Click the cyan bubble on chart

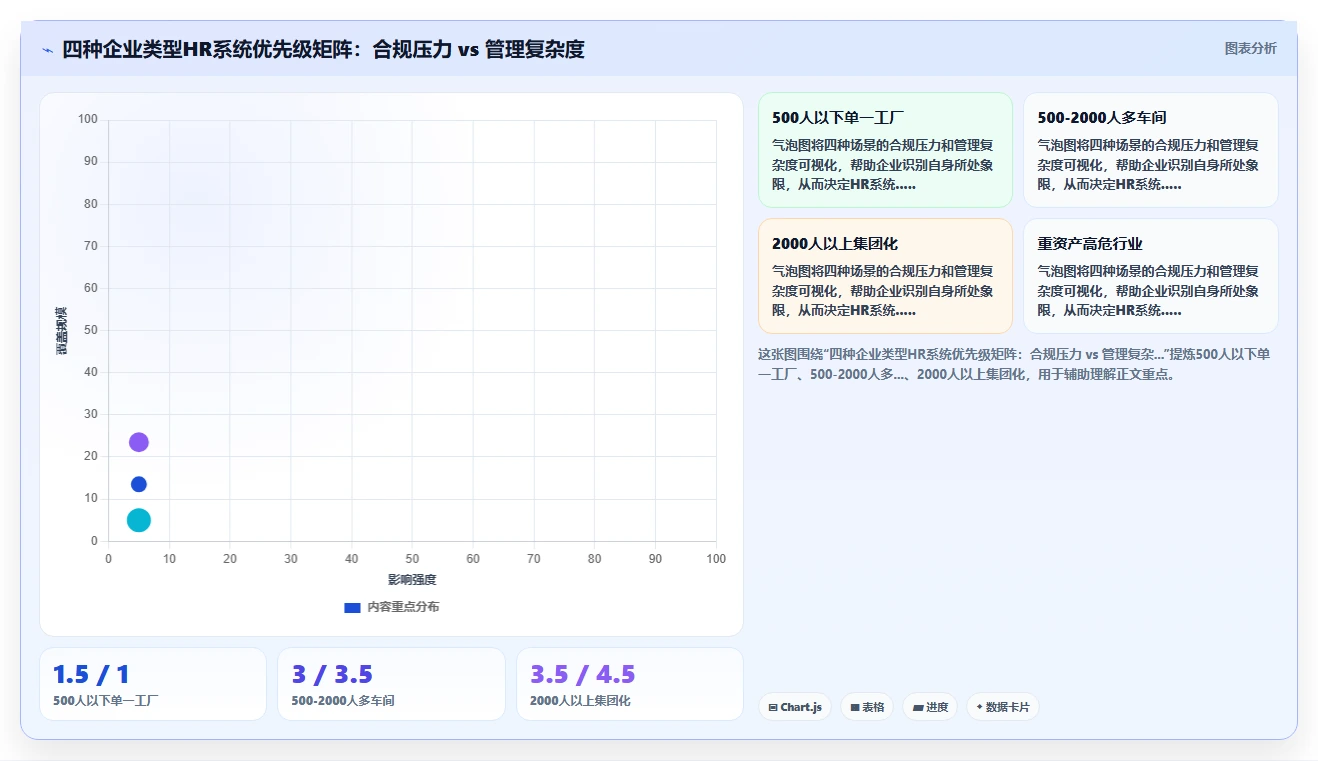tap(139, 520)
